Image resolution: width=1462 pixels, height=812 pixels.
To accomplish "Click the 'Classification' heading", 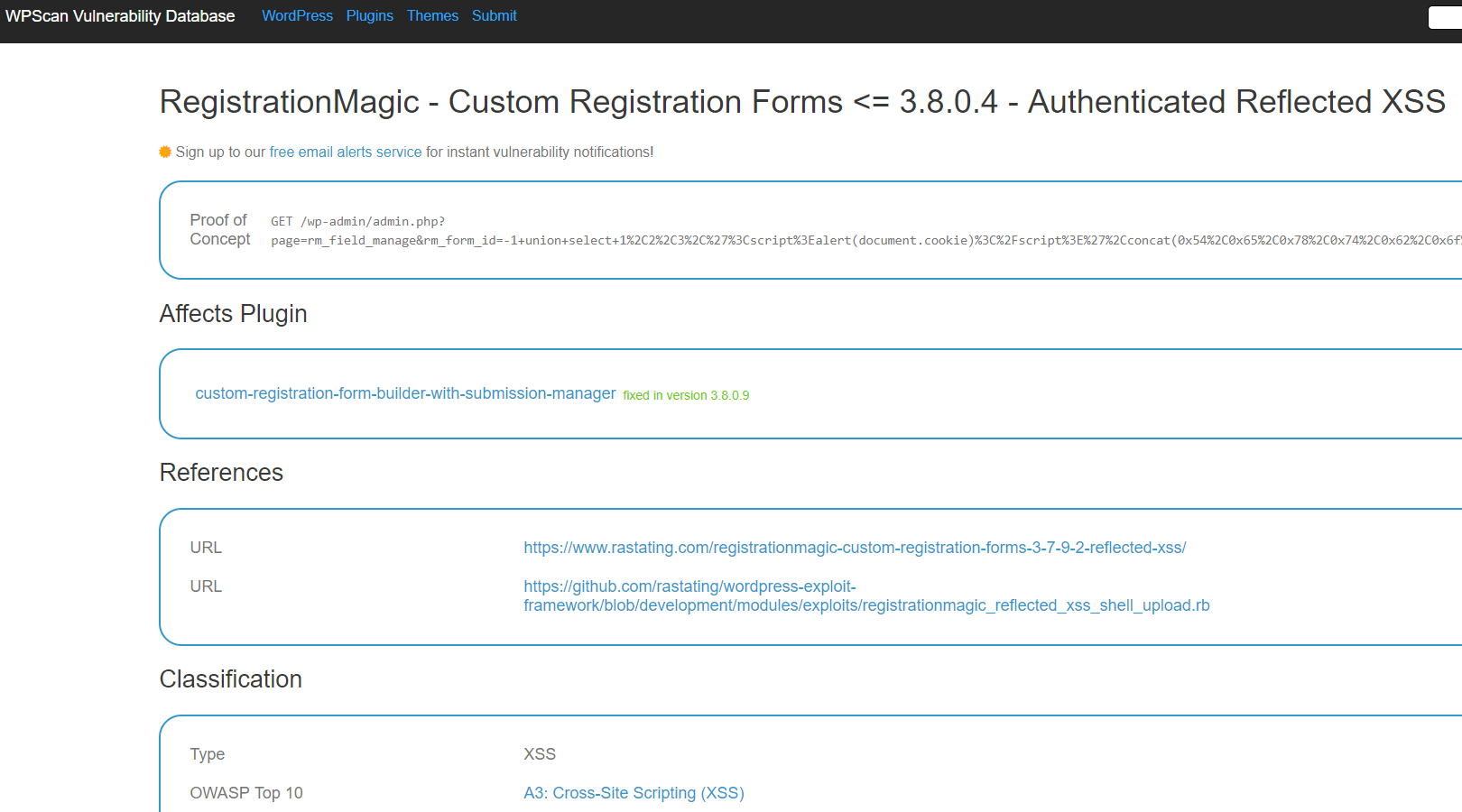I will (x=230, y=678).
